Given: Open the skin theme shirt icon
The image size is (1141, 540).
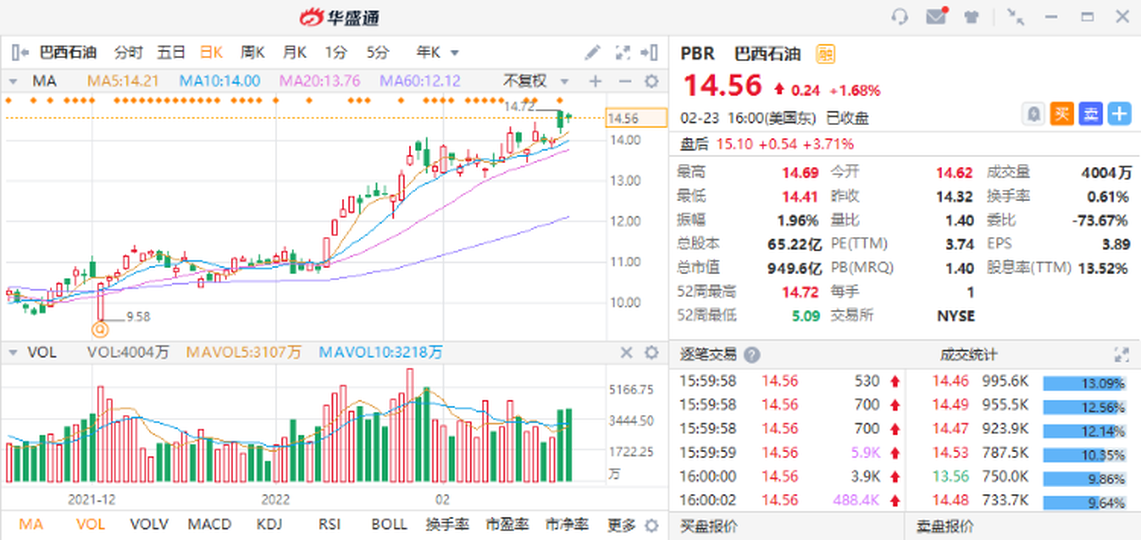Looking at the screenshot, I should 971,16.
